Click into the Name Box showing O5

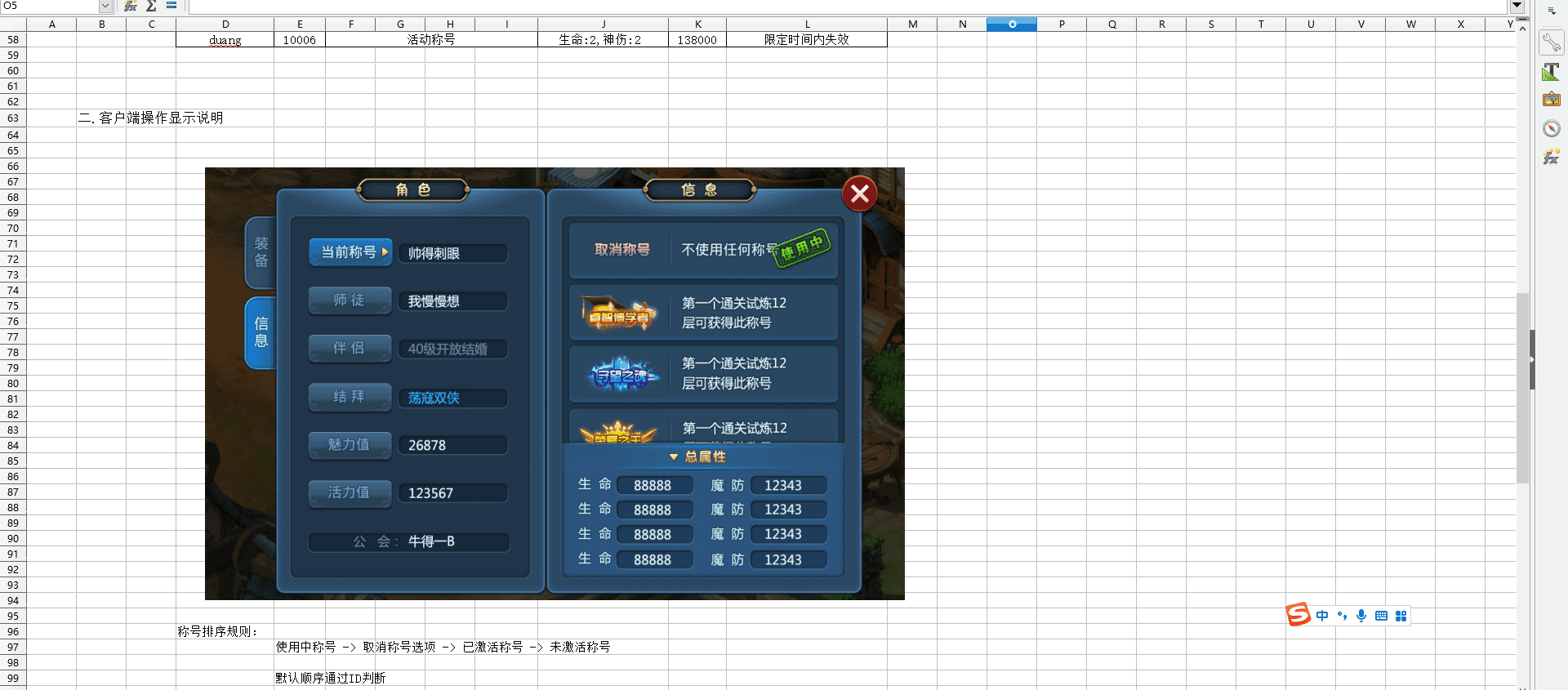pos(49,6)
